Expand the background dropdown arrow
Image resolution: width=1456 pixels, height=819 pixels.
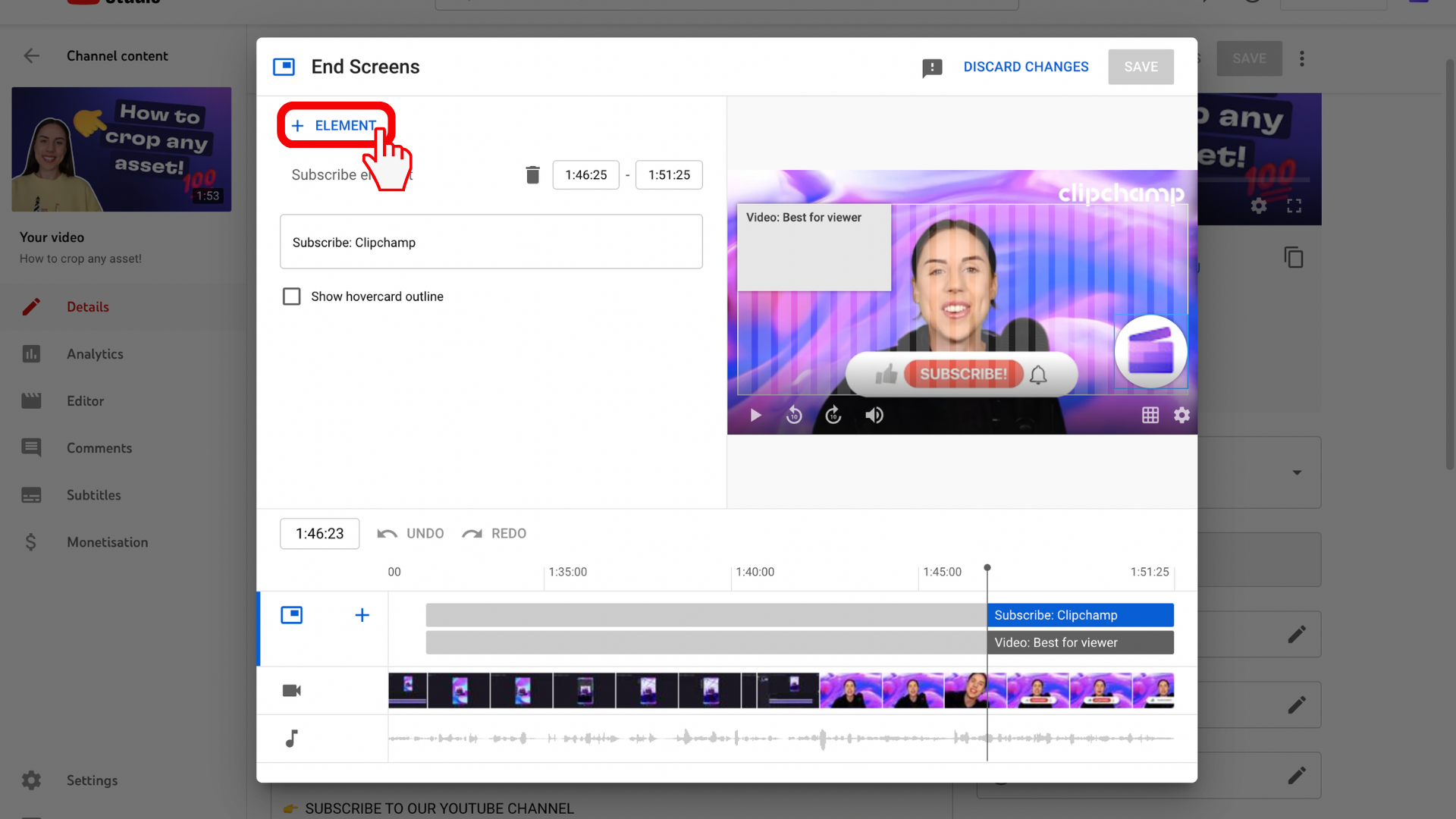click(x=1298, y=472)
